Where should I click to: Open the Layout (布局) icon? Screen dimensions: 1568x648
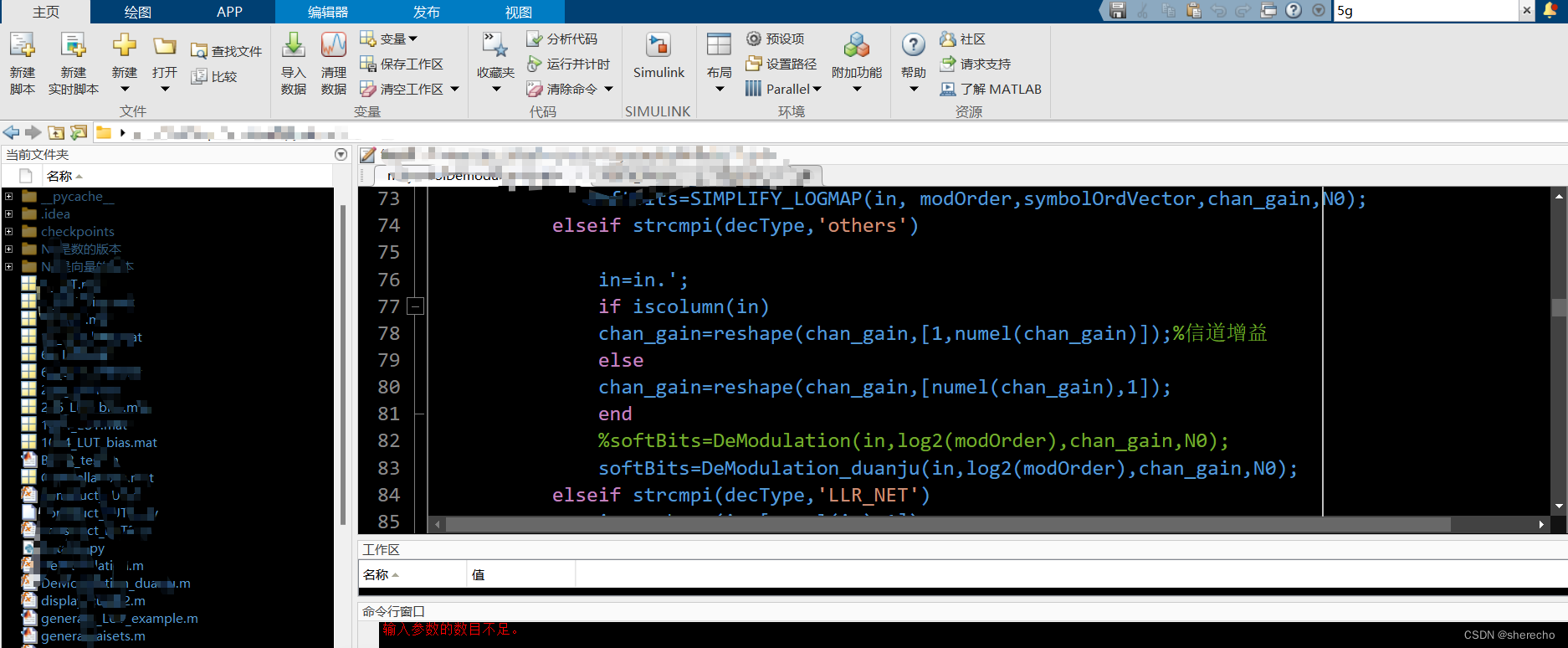719,45
